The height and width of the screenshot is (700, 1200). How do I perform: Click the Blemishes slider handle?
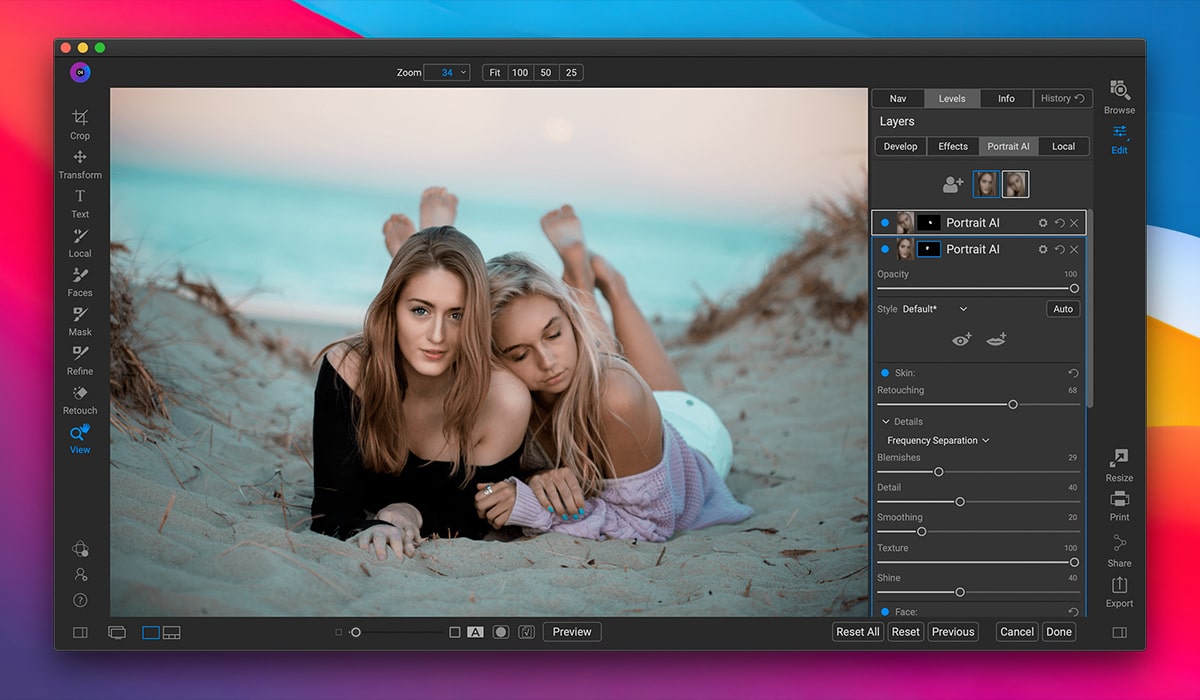[938, 472]
